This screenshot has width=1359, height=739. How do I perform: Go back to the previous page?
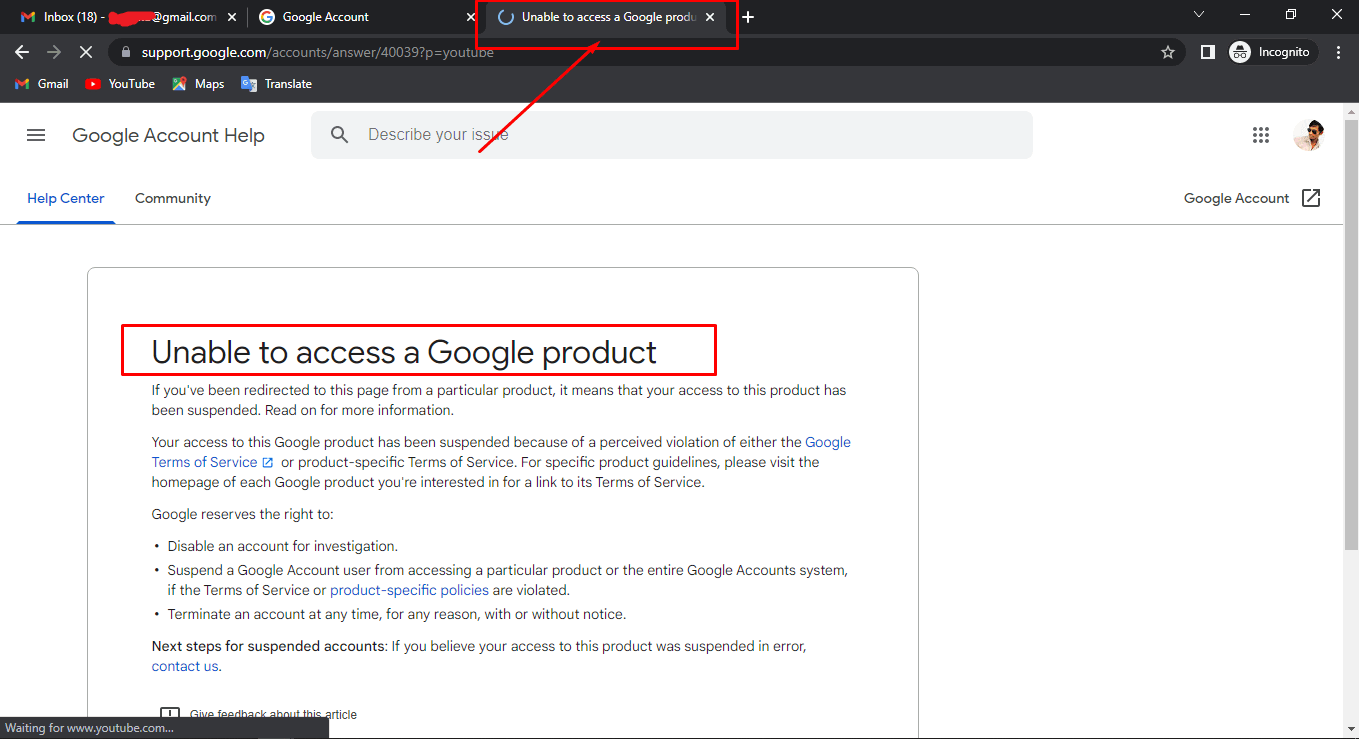pos(22,52)
